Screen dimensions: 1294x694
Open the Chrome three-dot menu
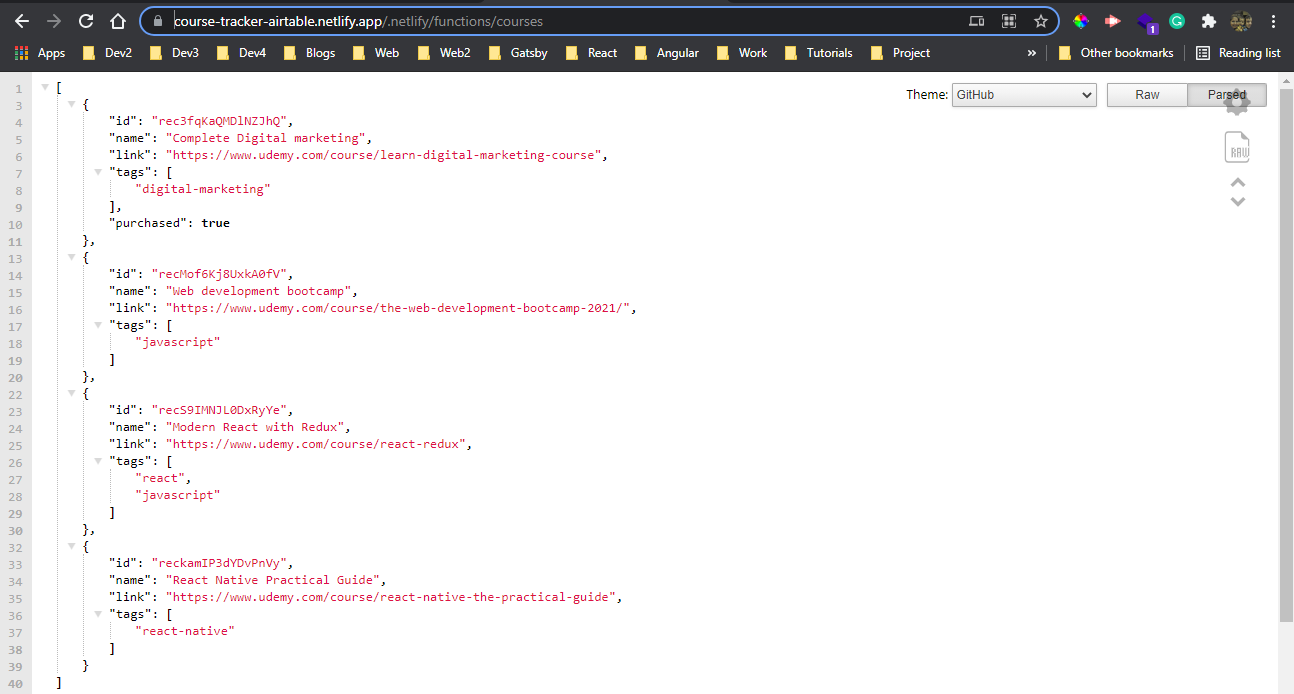click(1273, 21)
